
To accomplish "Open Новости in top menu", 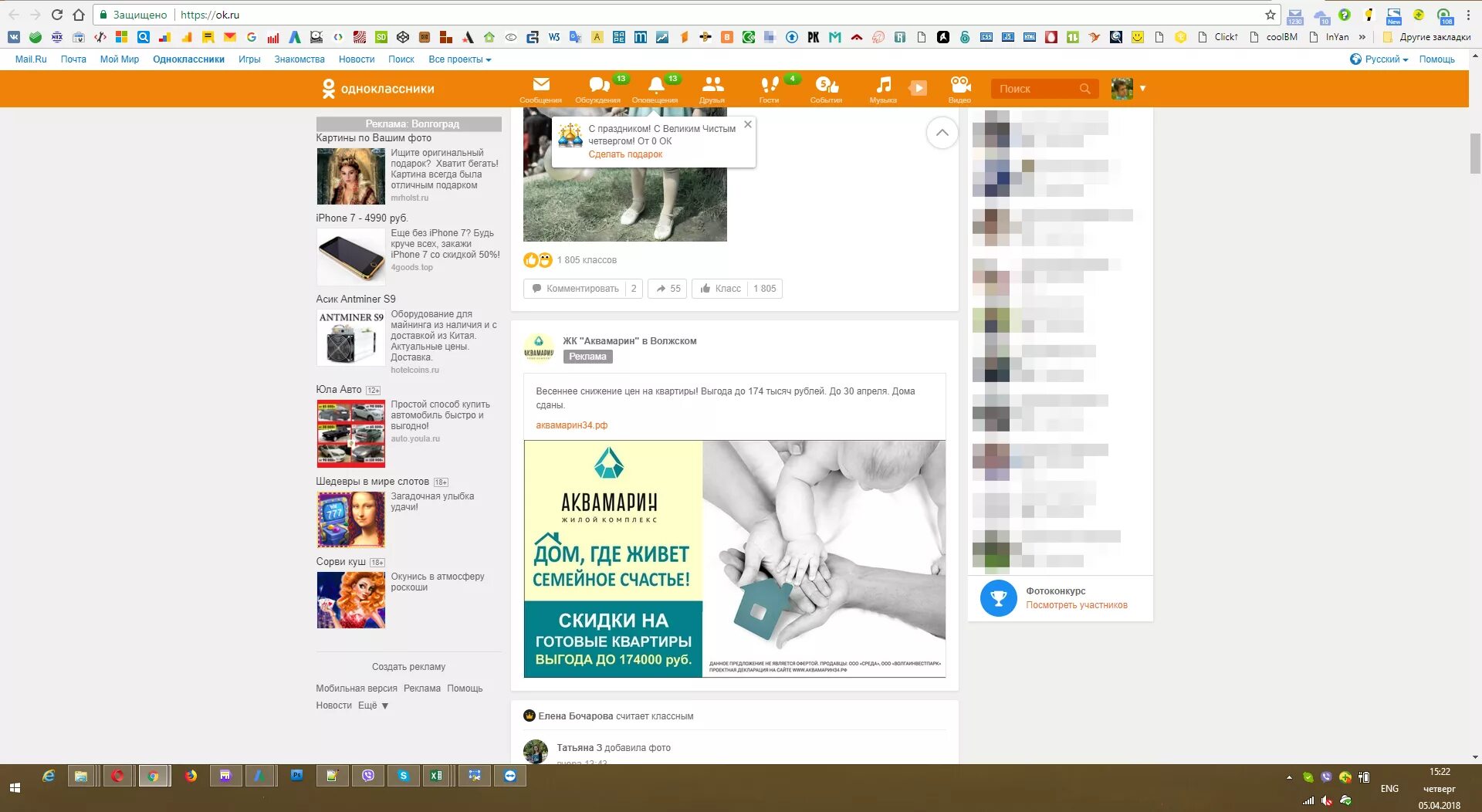I will point(357,59).
